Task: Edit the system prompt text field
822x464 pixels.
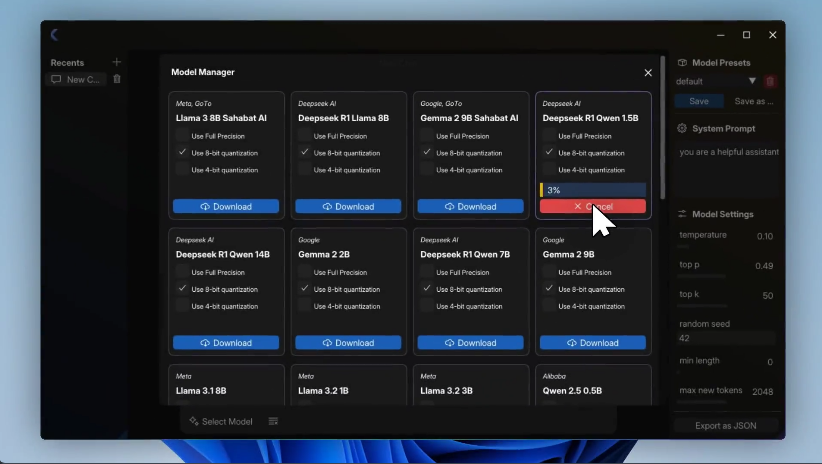Action: (728, 170)
